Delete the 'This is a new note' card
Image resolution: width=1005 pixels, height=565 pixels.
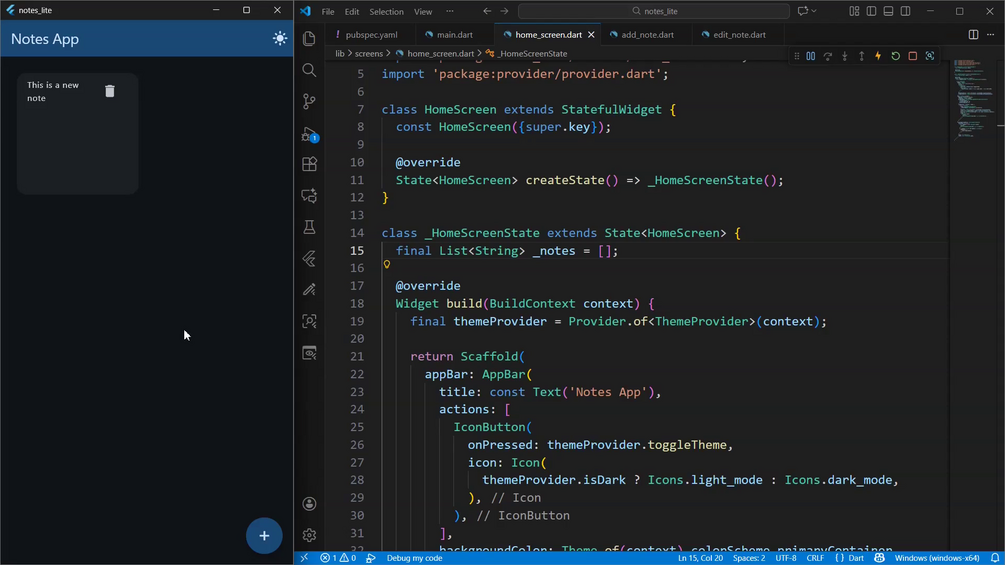pyautogui.click(x=110, y=92)
